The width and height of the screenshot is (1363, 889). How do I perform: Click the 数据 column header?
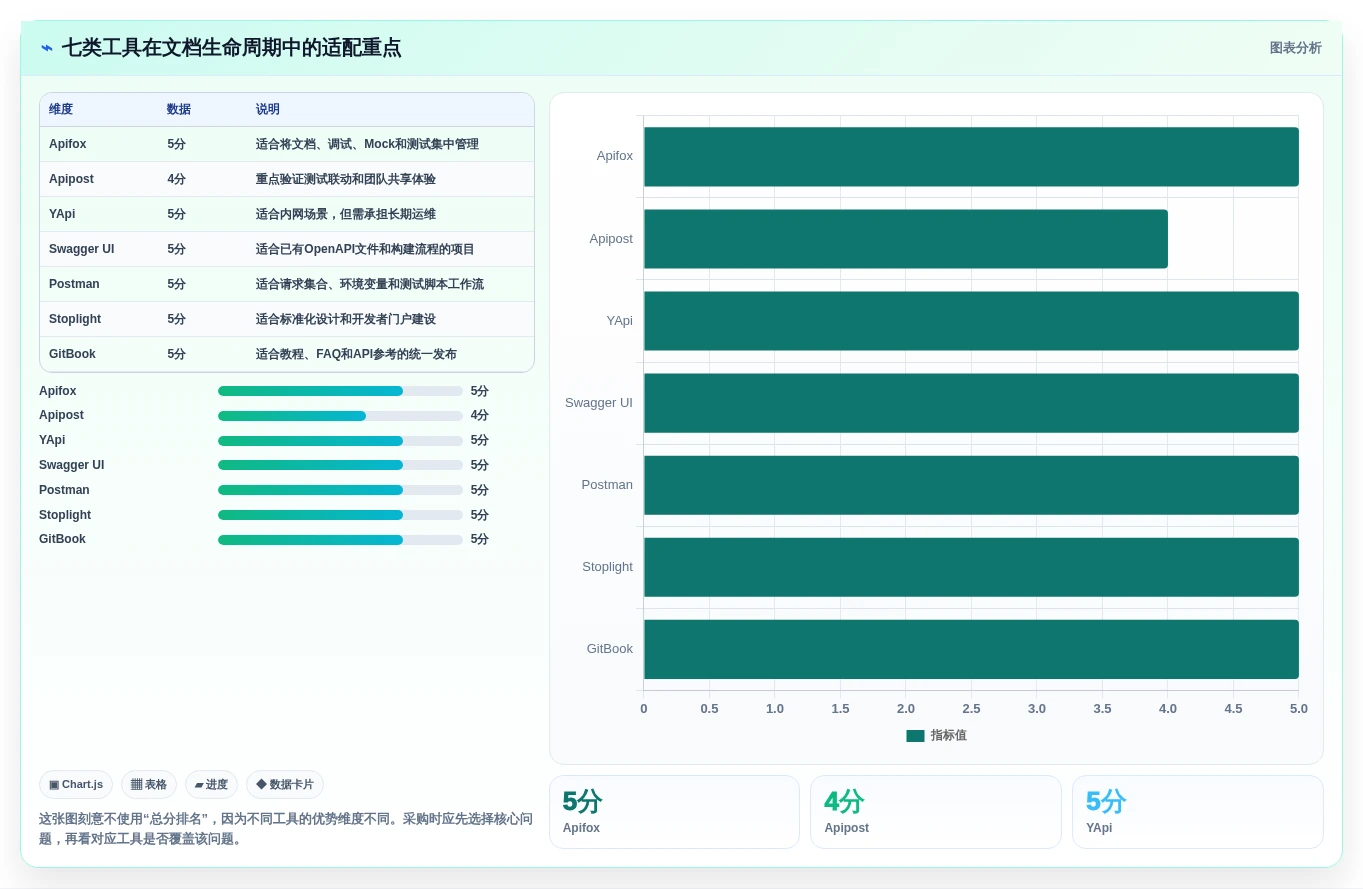pyautogui.click(x=179, y=109)
